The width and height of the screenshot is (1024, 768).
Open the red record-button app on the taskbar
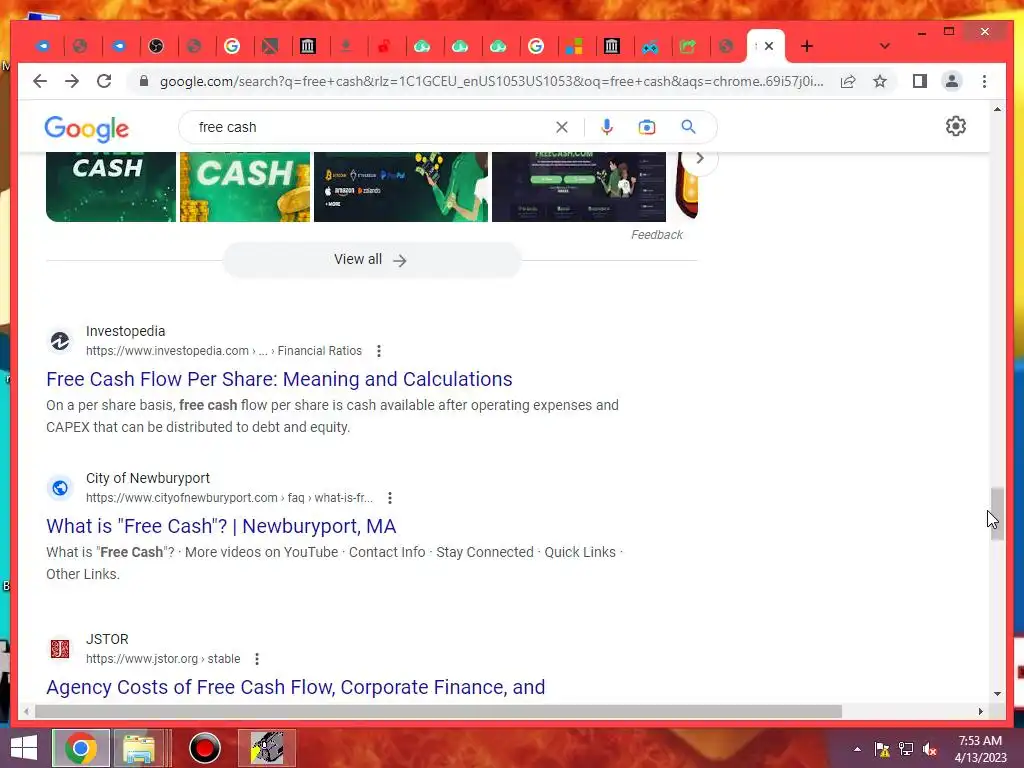[204, 748]
